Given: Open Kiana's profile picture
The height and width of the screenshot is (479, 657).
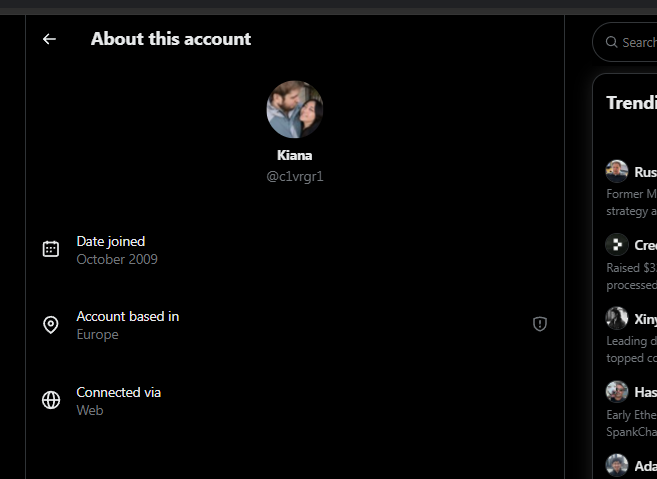Looking at the screenshot, I should [x=295, y=109].
